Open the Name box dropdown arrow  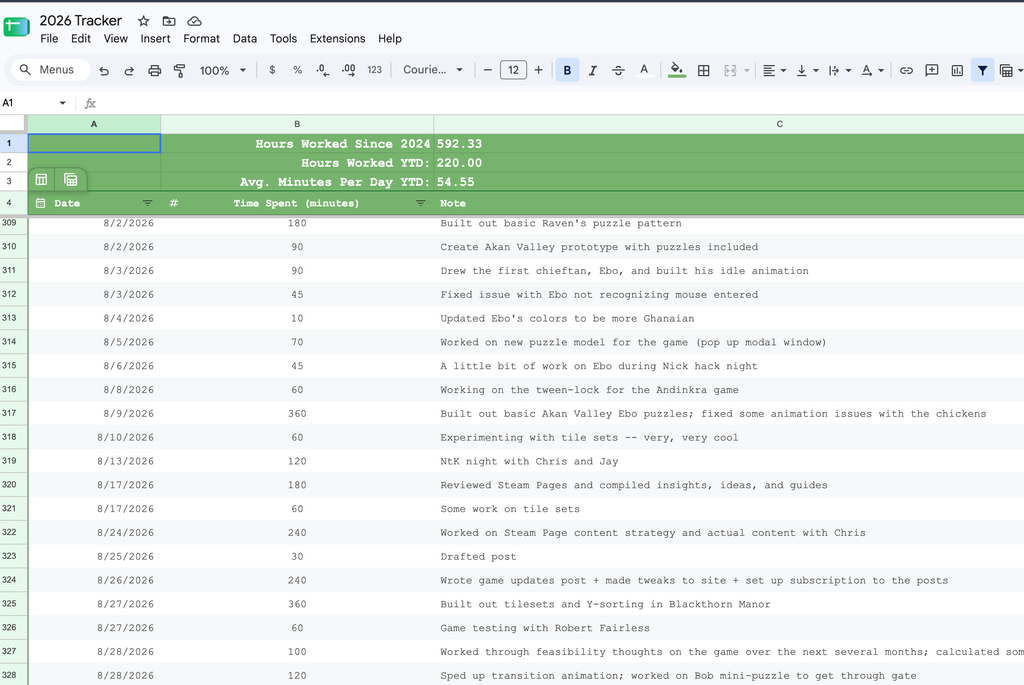pyautogui.click(x=63, y=103)
